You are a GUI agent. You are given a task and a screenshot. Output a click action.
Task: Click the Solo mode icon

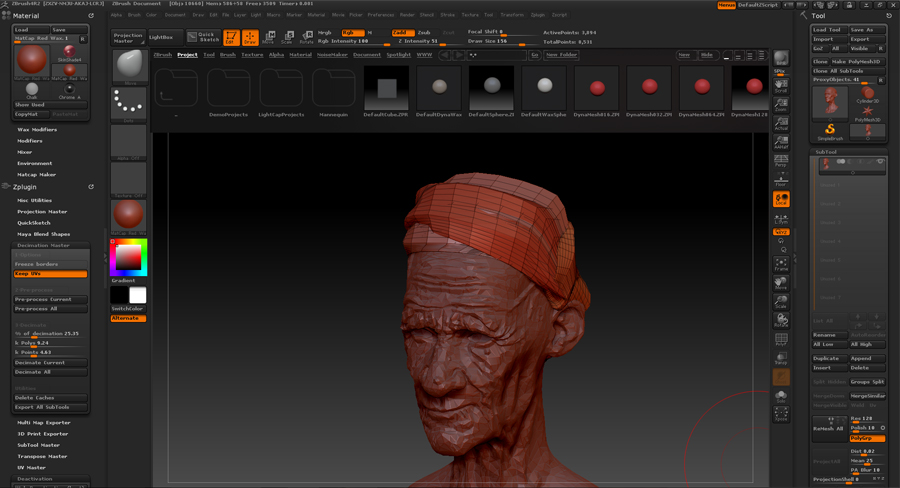781,396
